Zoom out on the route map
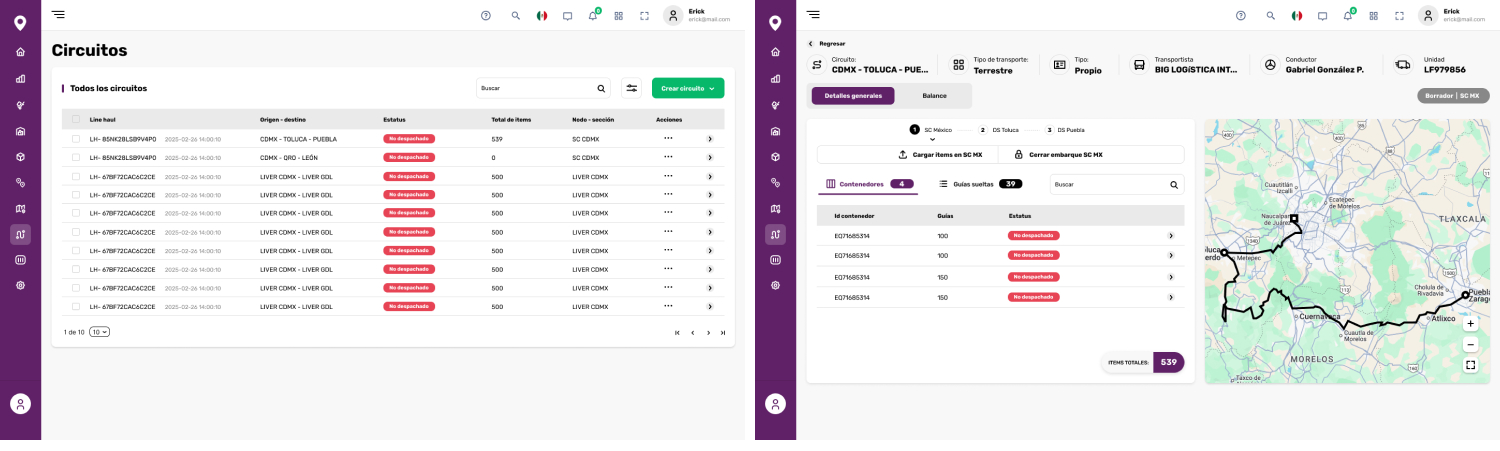 (x=1469, y=344)
